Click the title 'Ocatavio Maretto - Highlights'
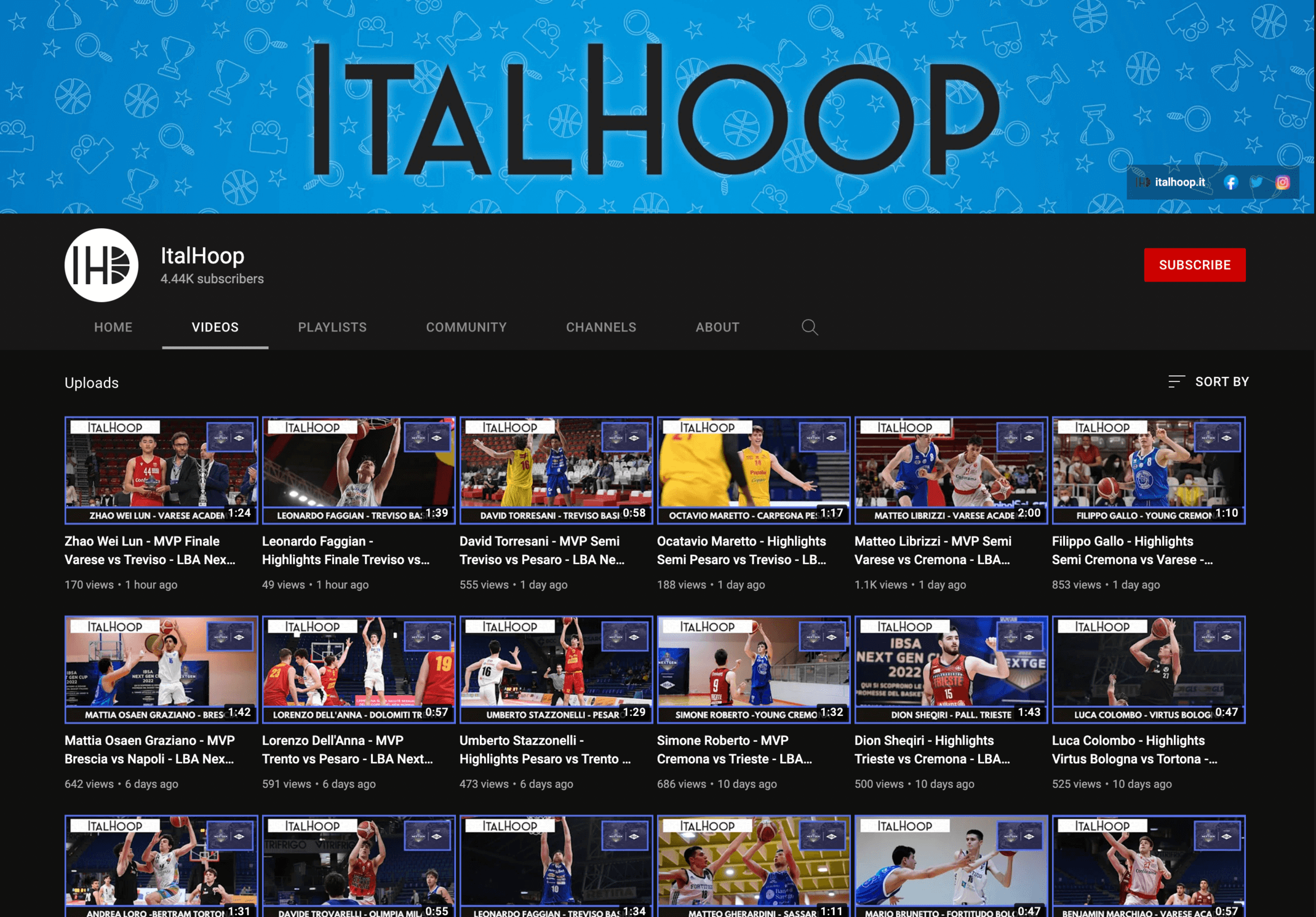1316x917 pixels. 741,550
